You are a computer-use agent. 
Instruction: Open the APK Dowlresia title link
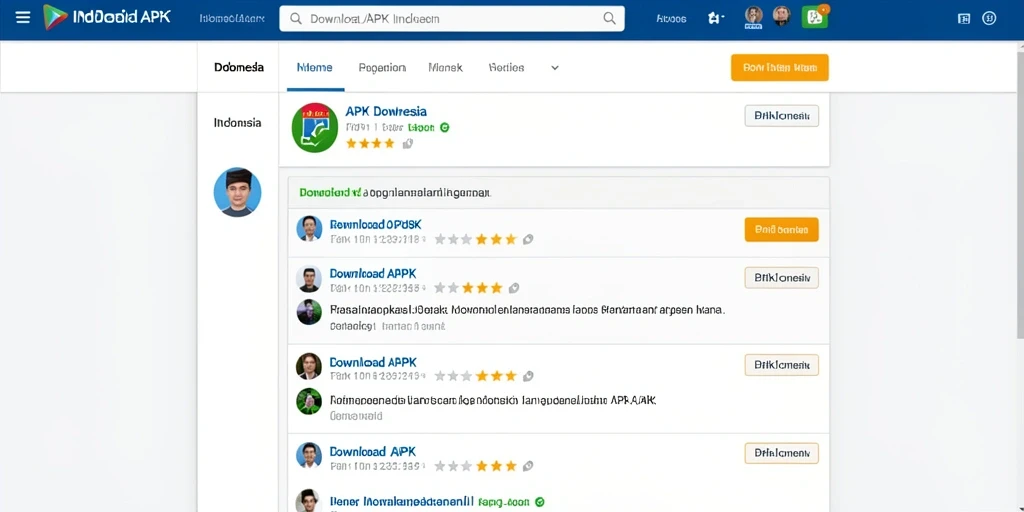tap(386, 112)
